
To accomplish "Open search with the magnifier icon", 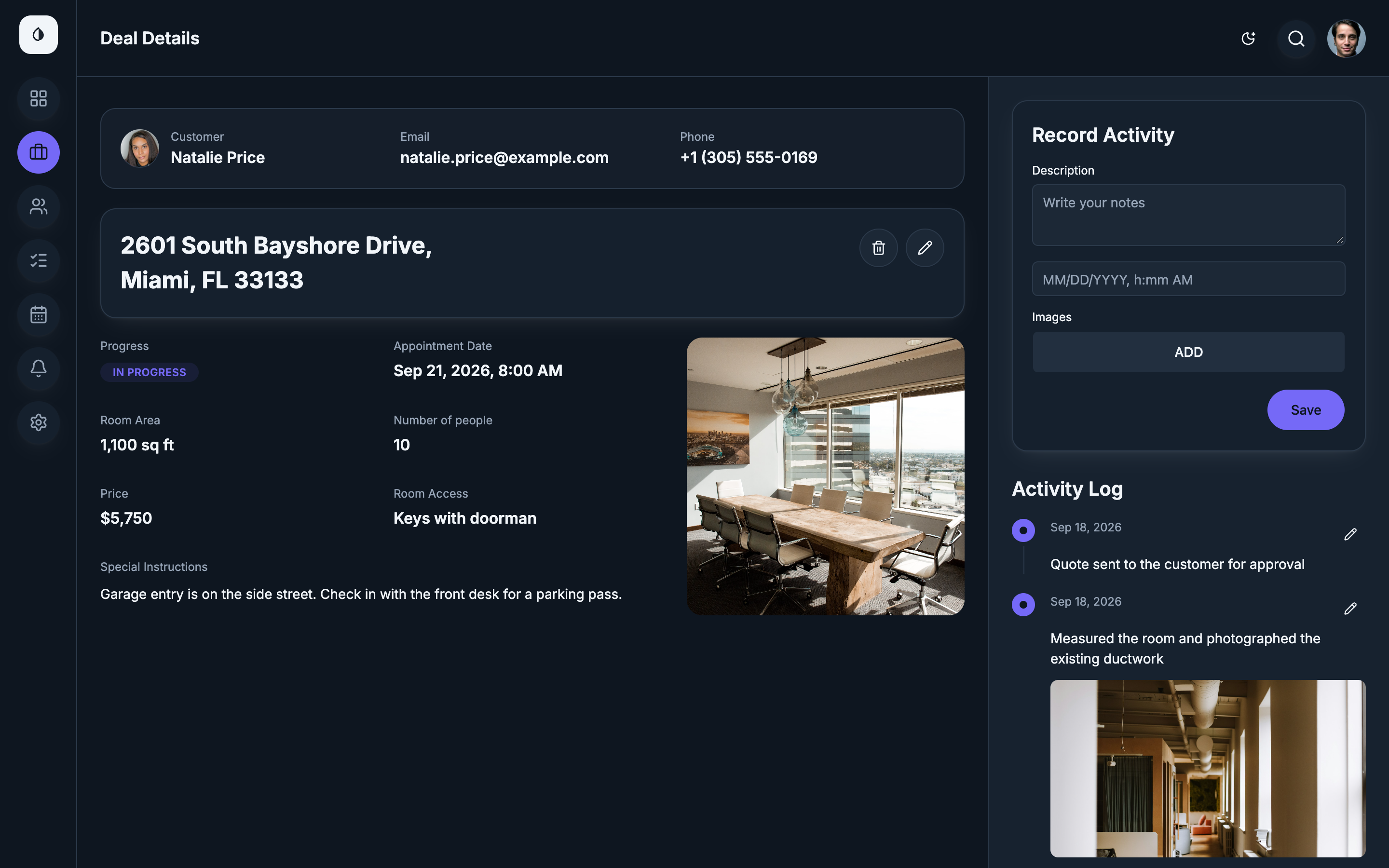I will [x=1296, y=39].
